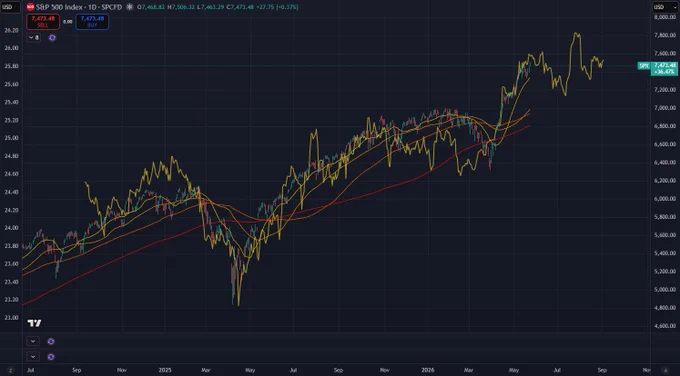
Task: Click the 2026 label on the time axis
Action: (428, 370)
